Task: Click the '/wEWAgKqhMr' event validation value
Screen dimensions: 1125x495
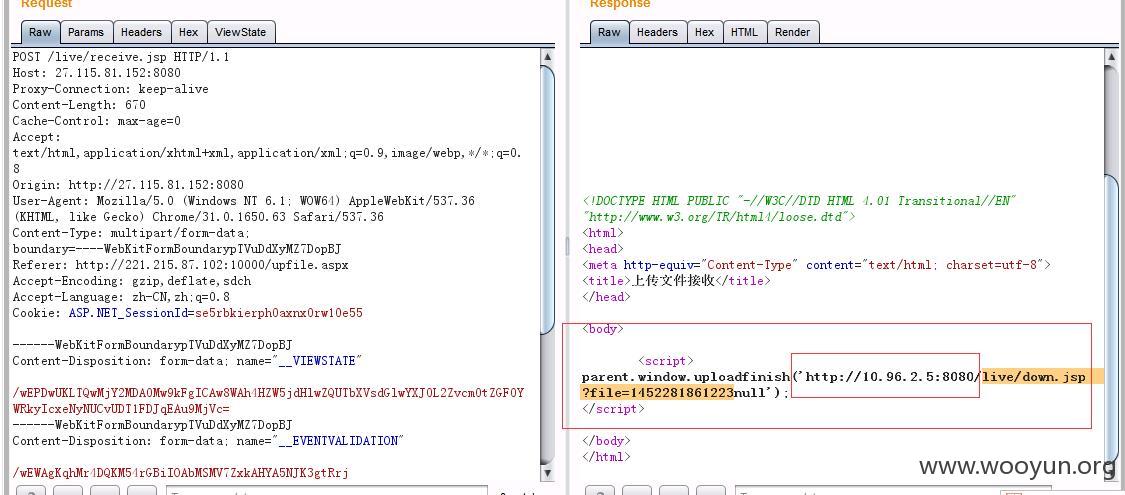Action: [180, 473]
